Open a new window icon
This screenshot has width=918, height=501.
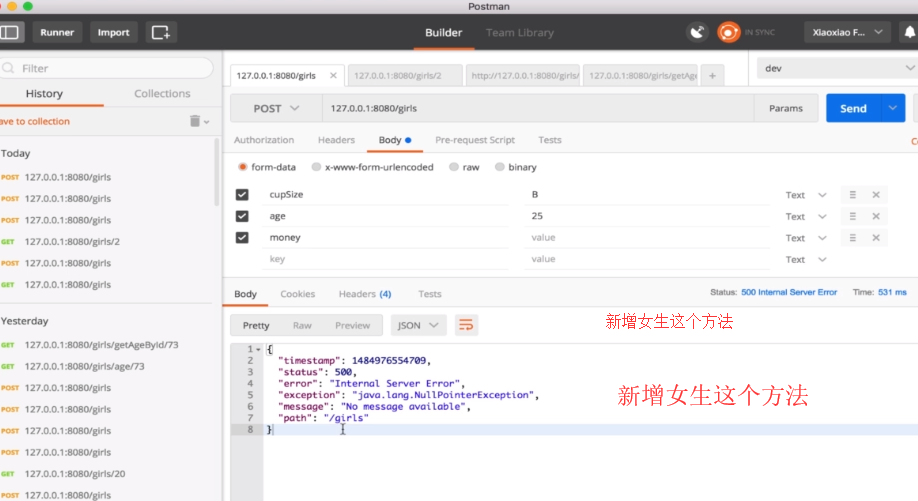[x=160, y=32]
